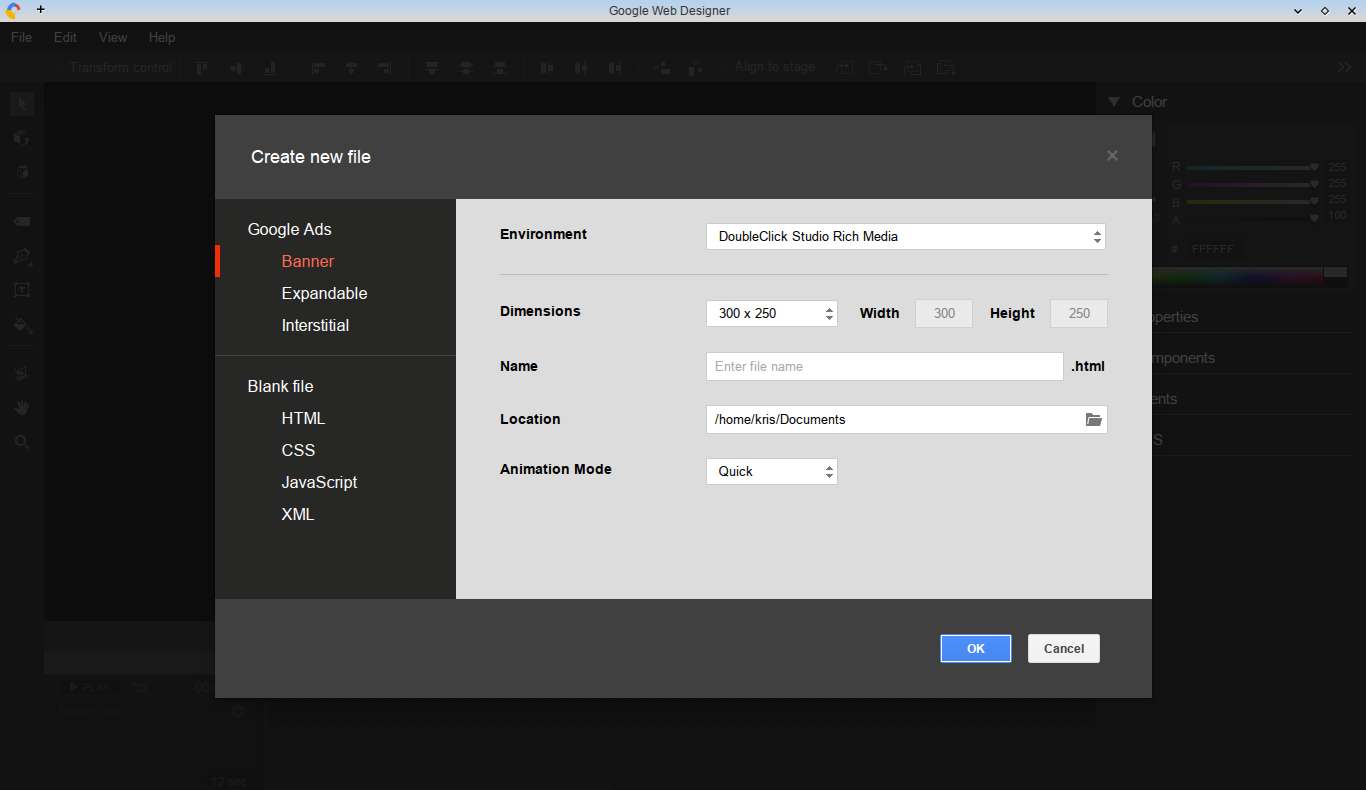Close the Create new file dialog

click(1112, 156)
